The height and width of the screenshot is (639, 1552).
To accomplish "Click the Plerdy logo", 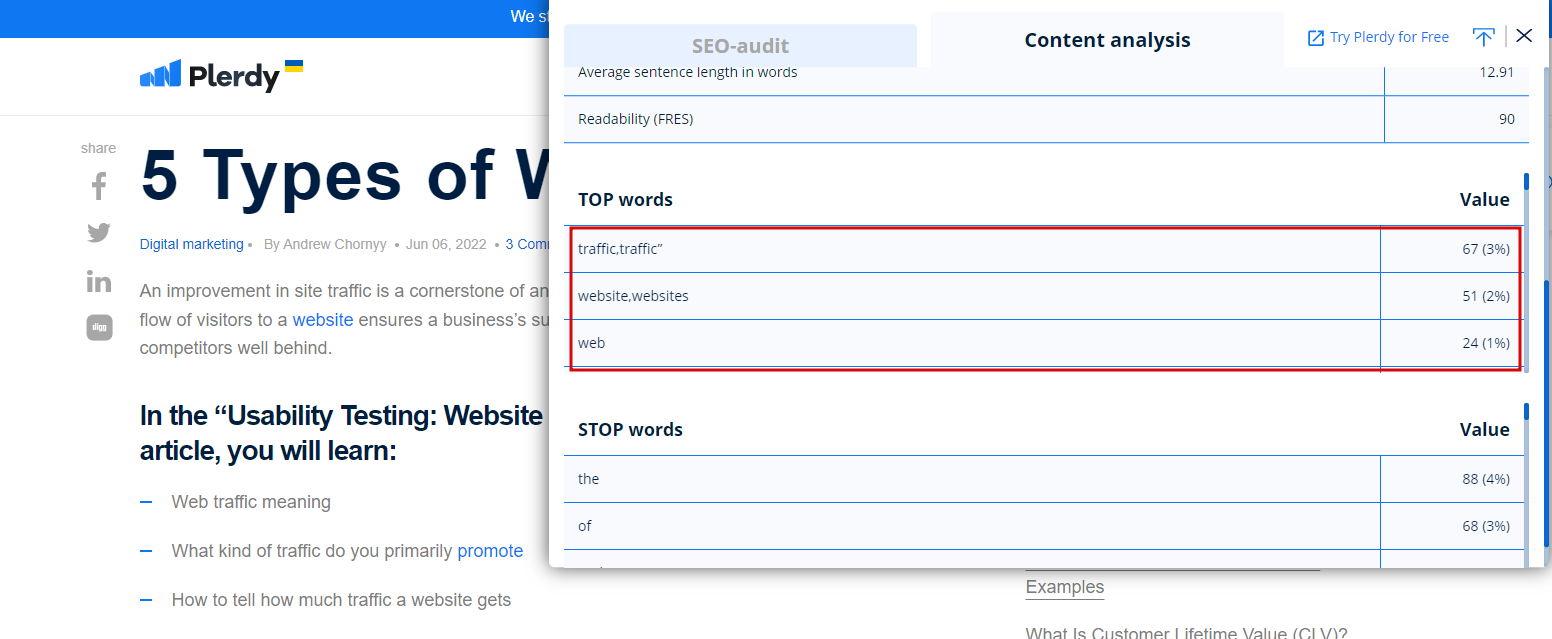I will pos(210,76).
